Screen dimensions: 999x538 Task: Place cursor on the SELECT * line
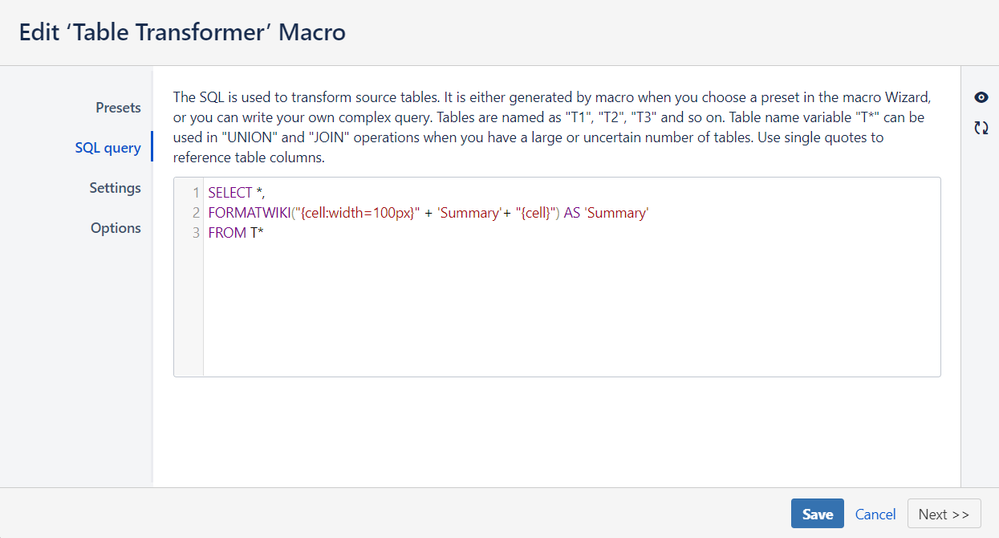pos(230,192)
